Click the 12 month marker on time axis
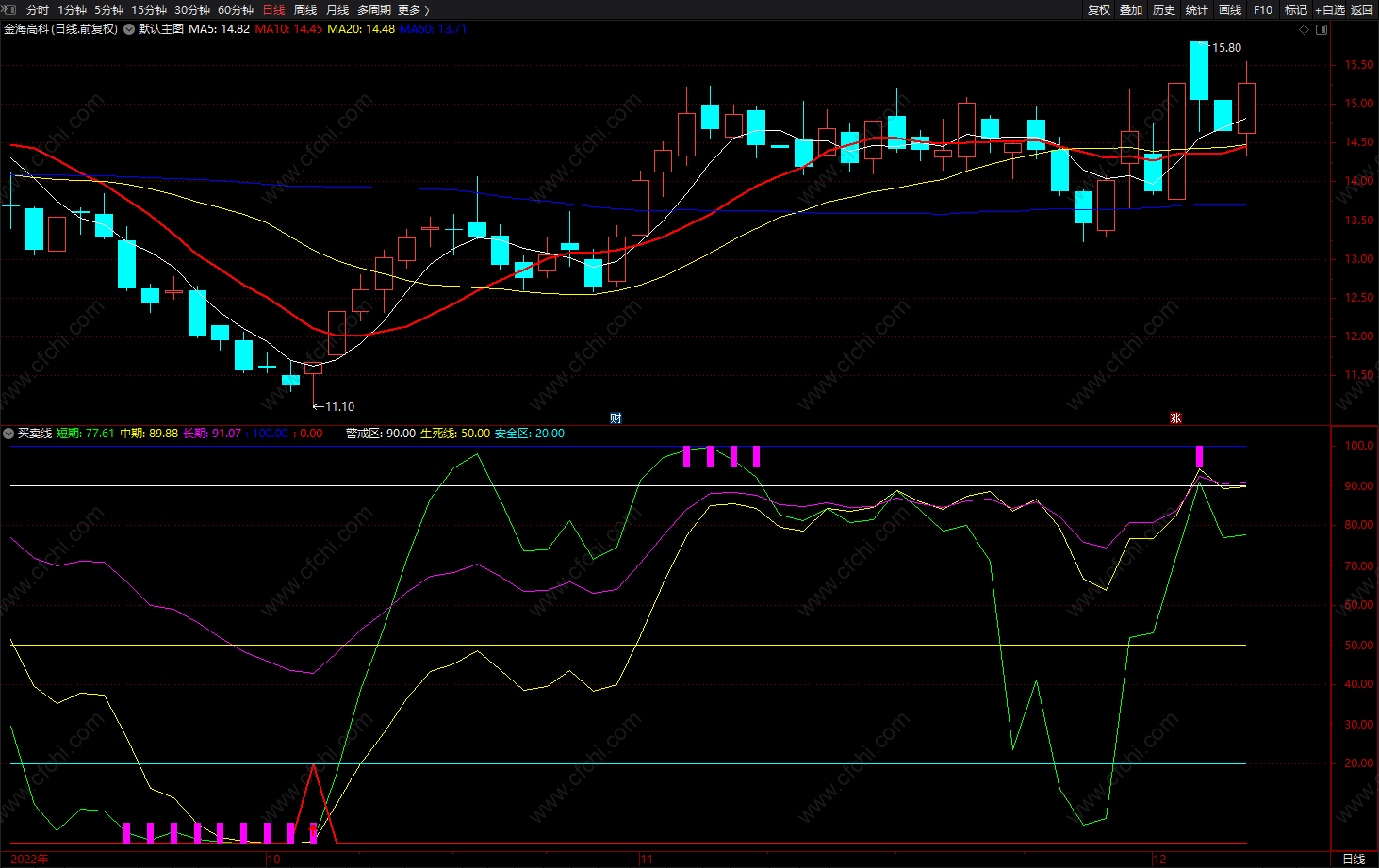This screenshot has height=868, width=1379. coord(1160,859)
